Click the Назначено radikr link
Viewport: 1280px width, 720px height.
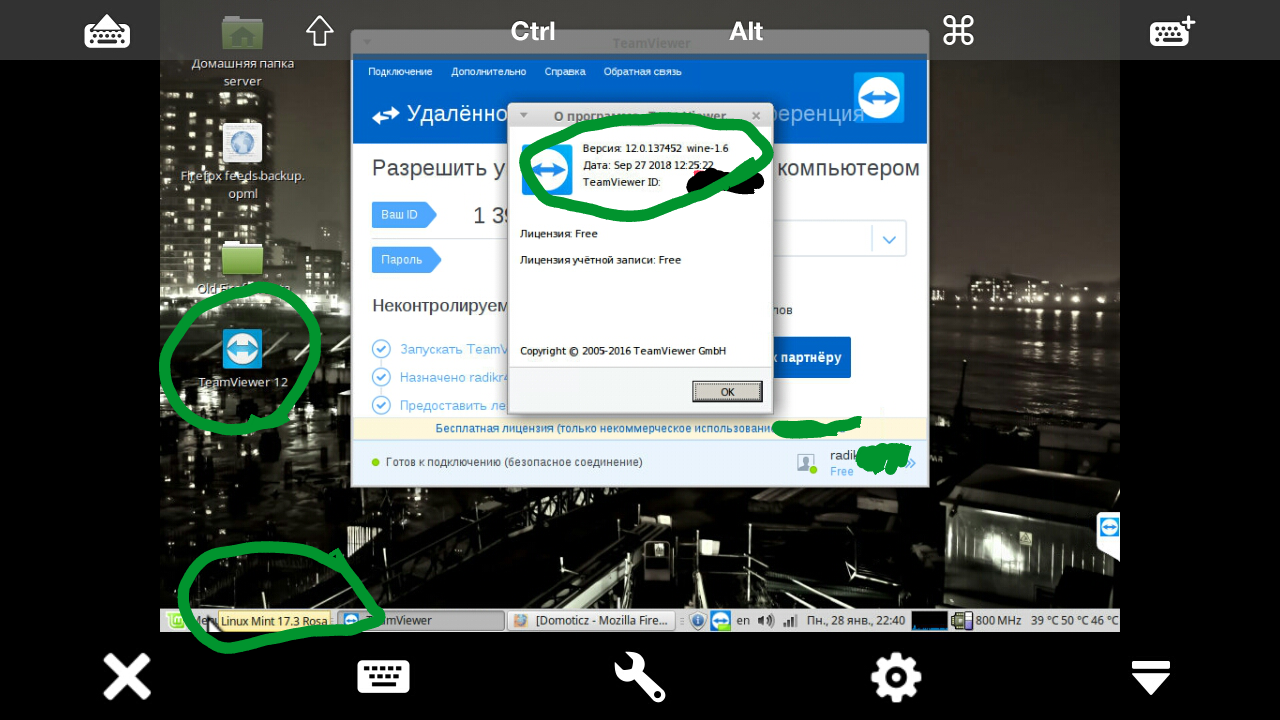454,377
